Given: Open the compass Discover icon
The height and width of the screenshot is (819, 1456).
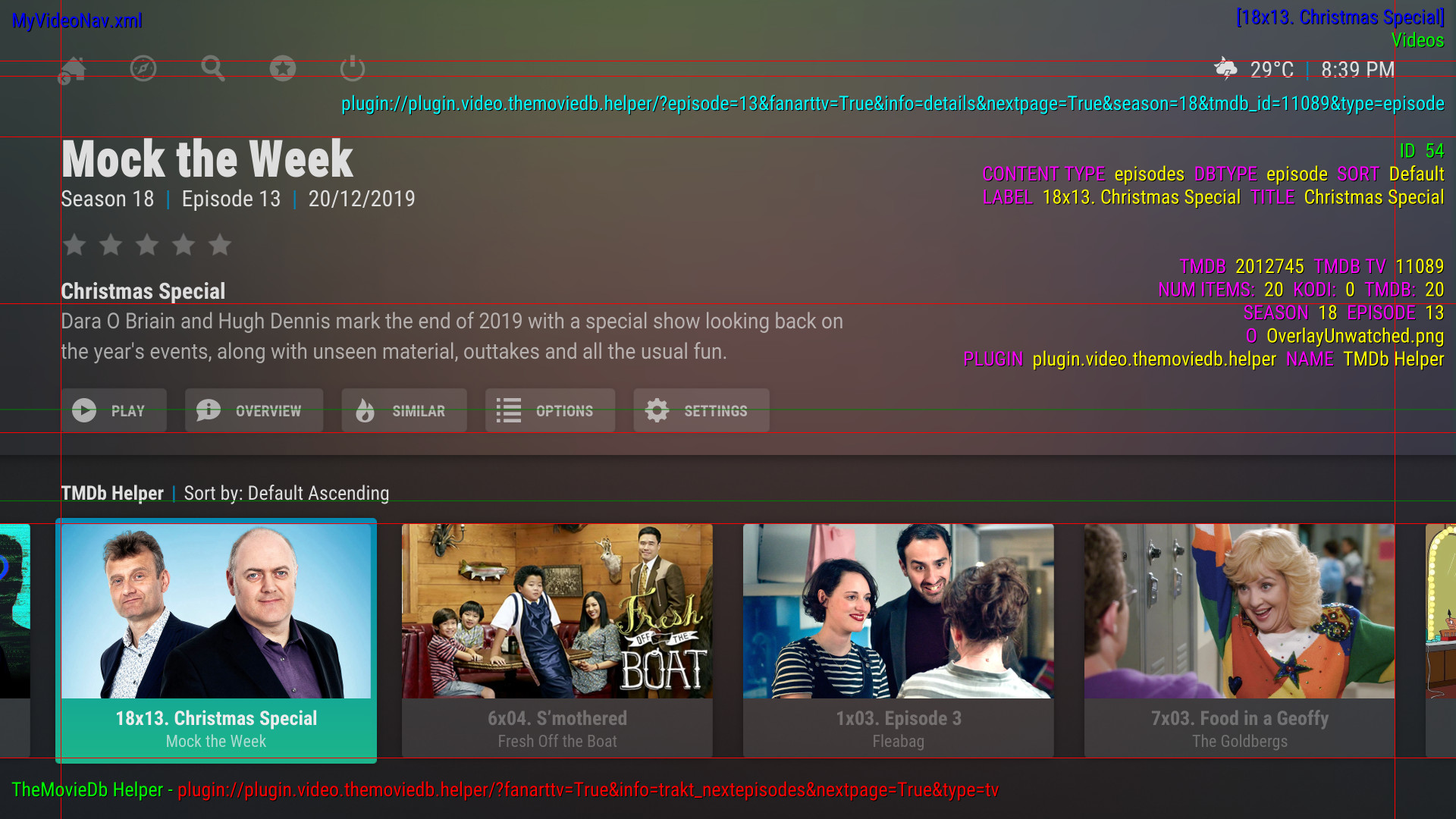Looking at the screenshot, I should point(143,69).
